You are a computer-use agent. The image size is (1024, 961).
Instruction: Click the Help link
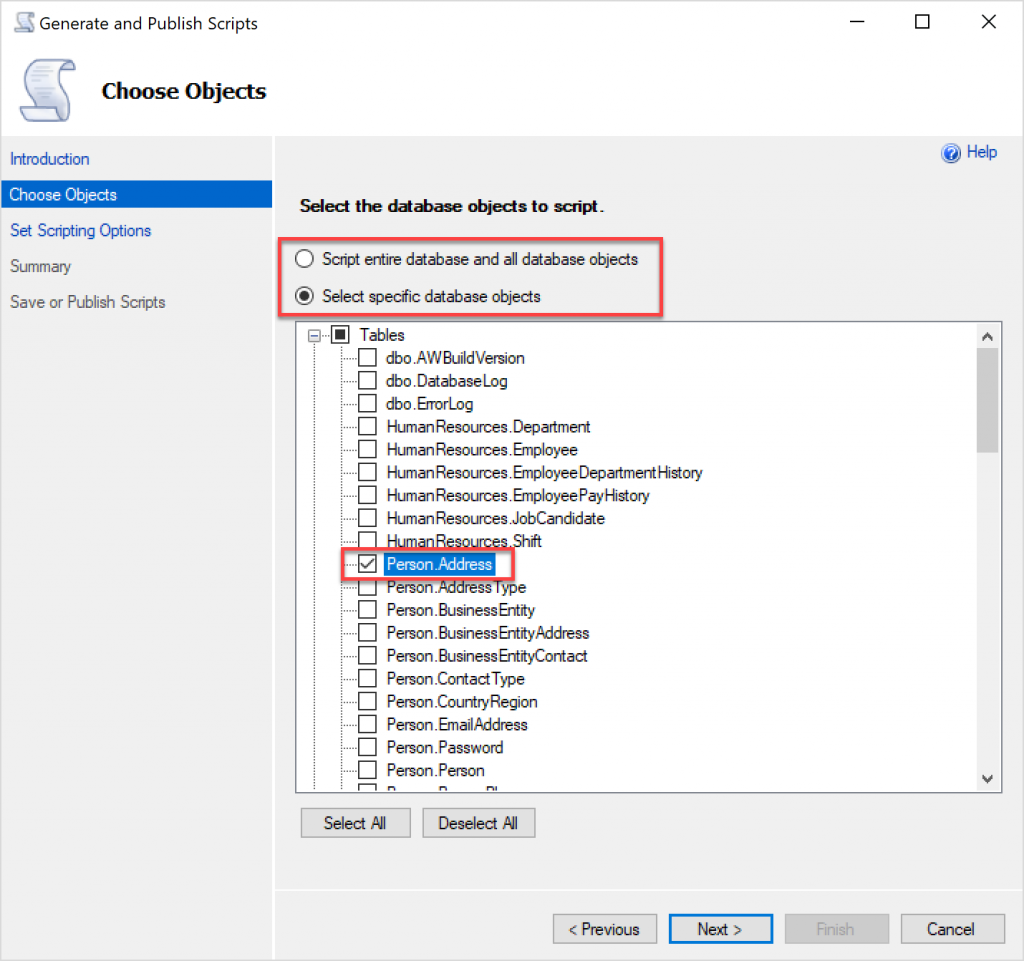(982, 152)
